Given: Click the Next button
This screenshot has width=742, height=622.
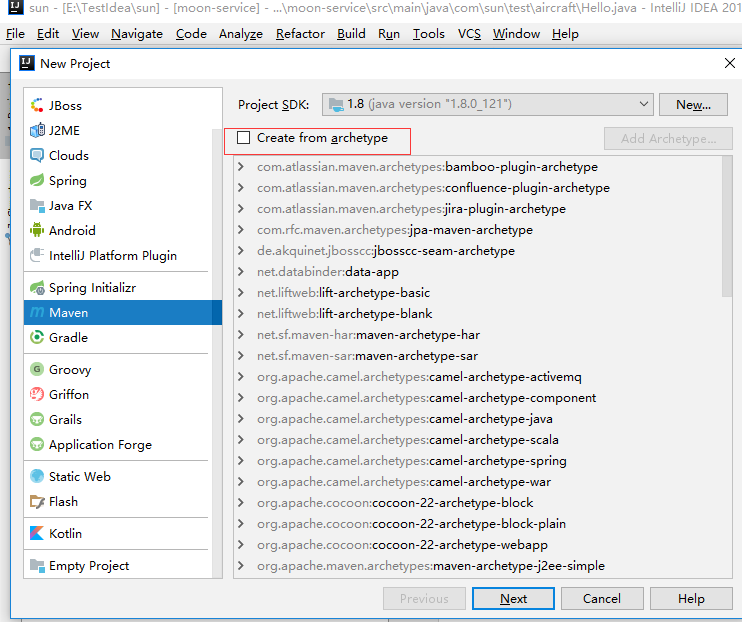Looking at the screenshot, I should [513, 599].
